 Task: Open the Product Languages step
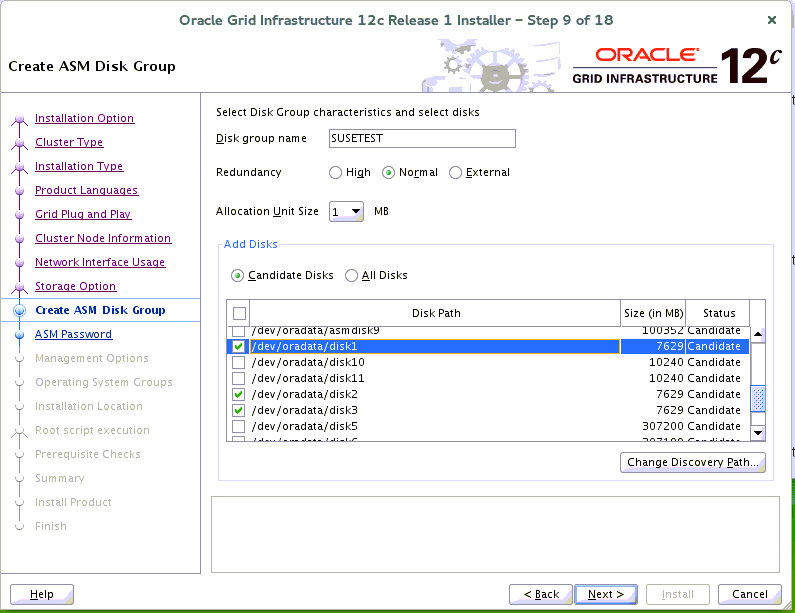pyautogui.click(x=86, y=191)
